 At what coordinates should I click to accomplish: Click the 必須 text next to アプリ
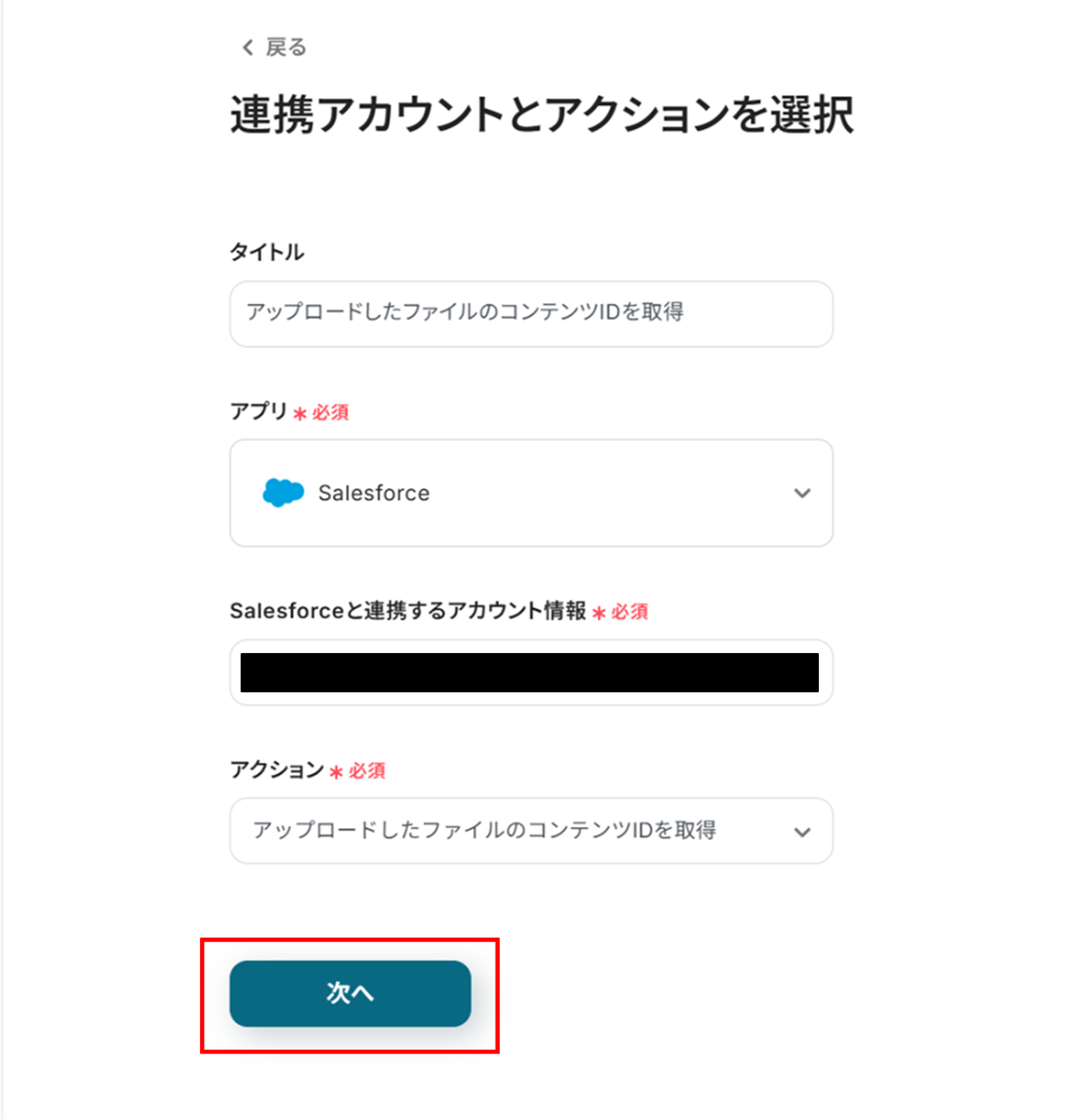tap(330, 412)
